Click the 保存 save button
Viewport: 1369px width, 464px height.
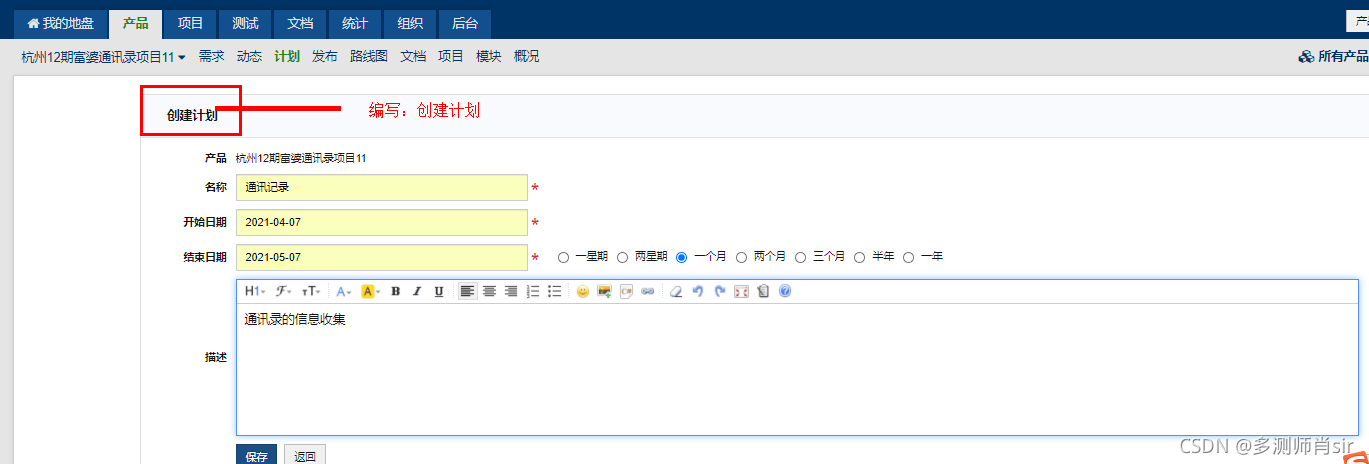coord(256,456)
